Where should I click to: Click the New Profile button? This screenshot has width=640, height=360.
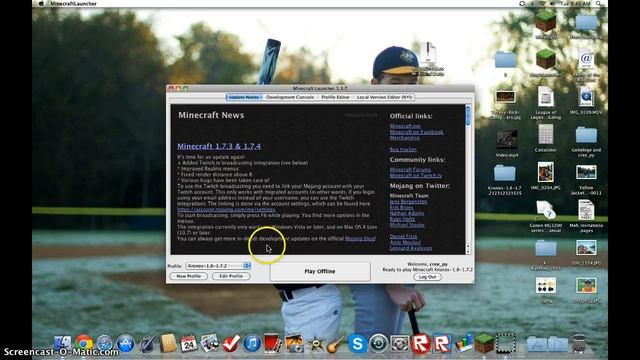pos(189,276)
